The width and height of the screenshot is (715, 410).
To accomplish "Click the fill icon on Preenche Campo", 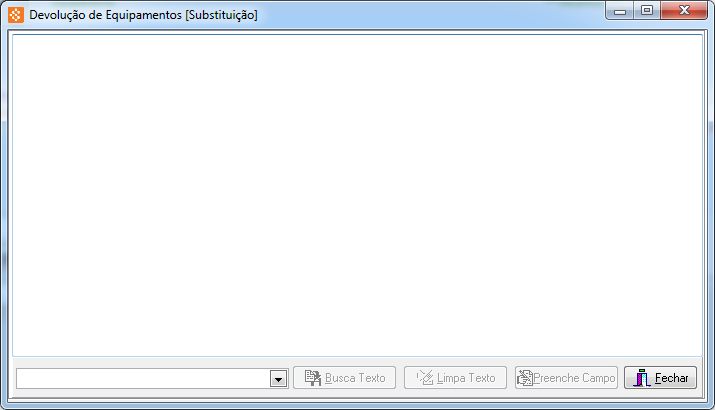I will click(x=525, y=378).
